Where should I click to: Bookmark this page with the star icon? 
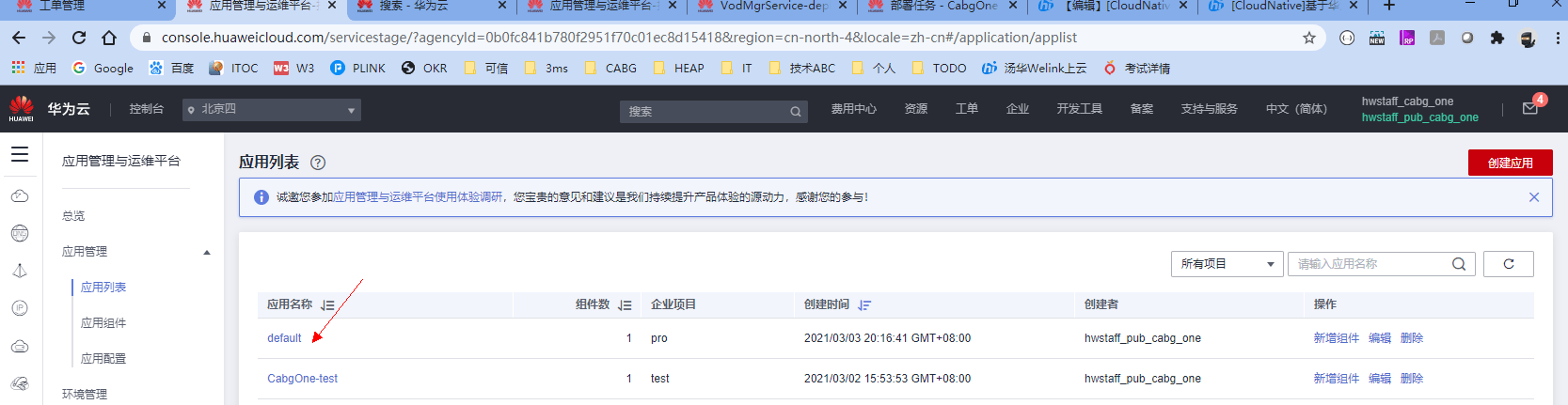[x=1309, y=38]
